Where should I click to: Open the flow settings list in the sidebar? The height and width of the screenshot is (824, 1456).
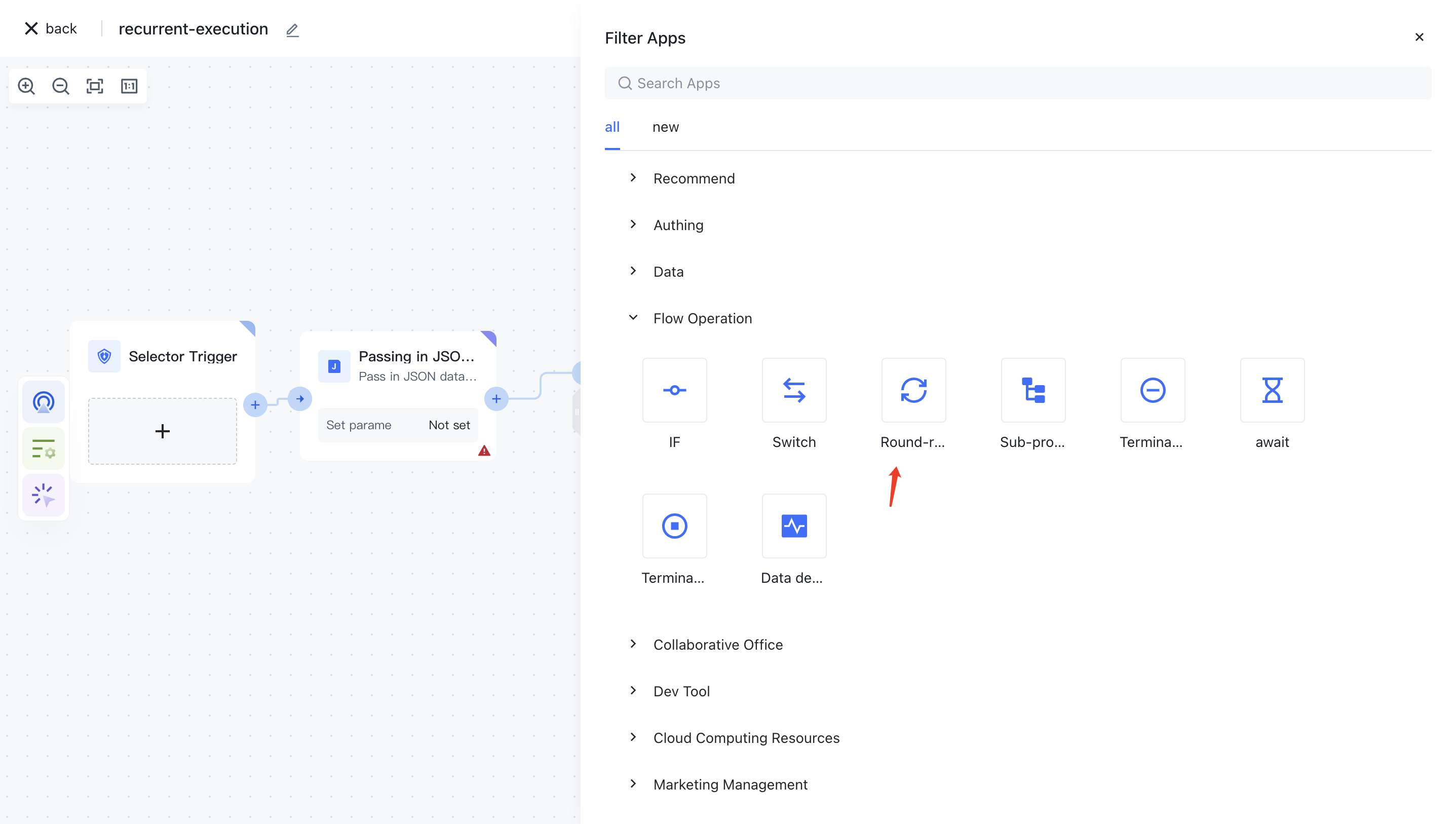tap(44, 448)
